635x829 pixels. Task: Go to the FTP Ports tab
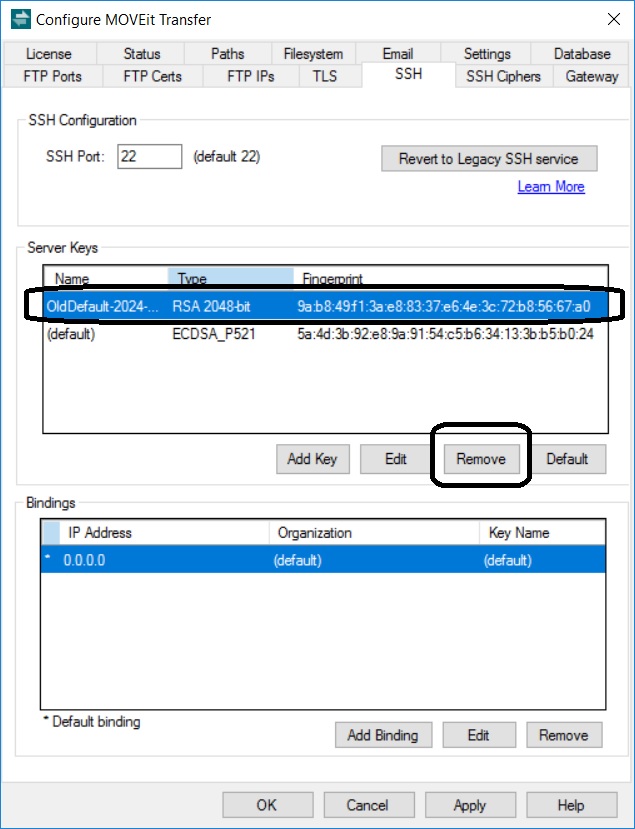click(52, 77)
